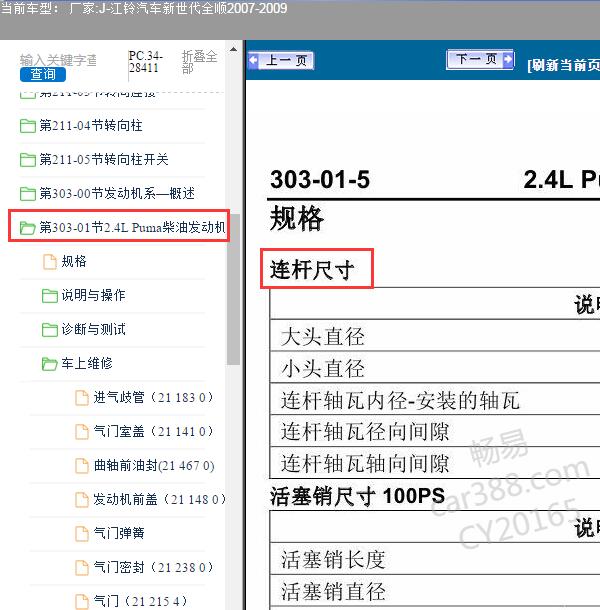Click left arrow icon on 上一页 button

point(253,60)
